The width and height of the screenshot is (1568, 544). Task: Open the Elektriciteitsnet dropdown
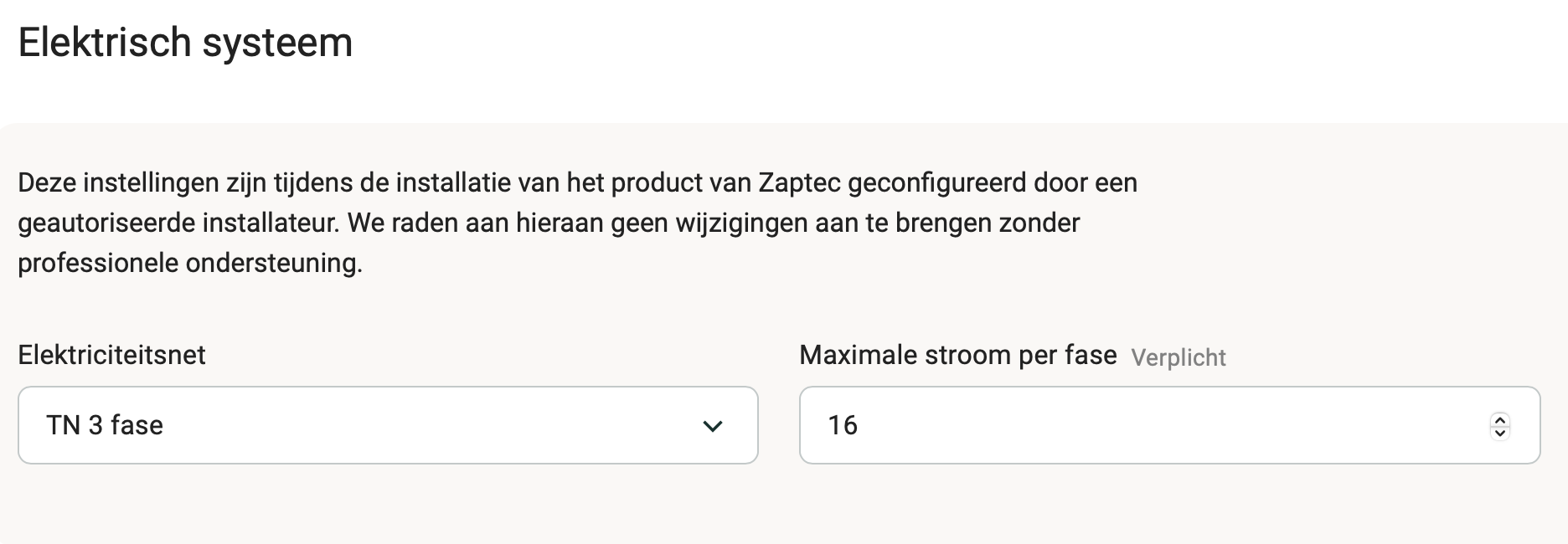pos(387,425)
